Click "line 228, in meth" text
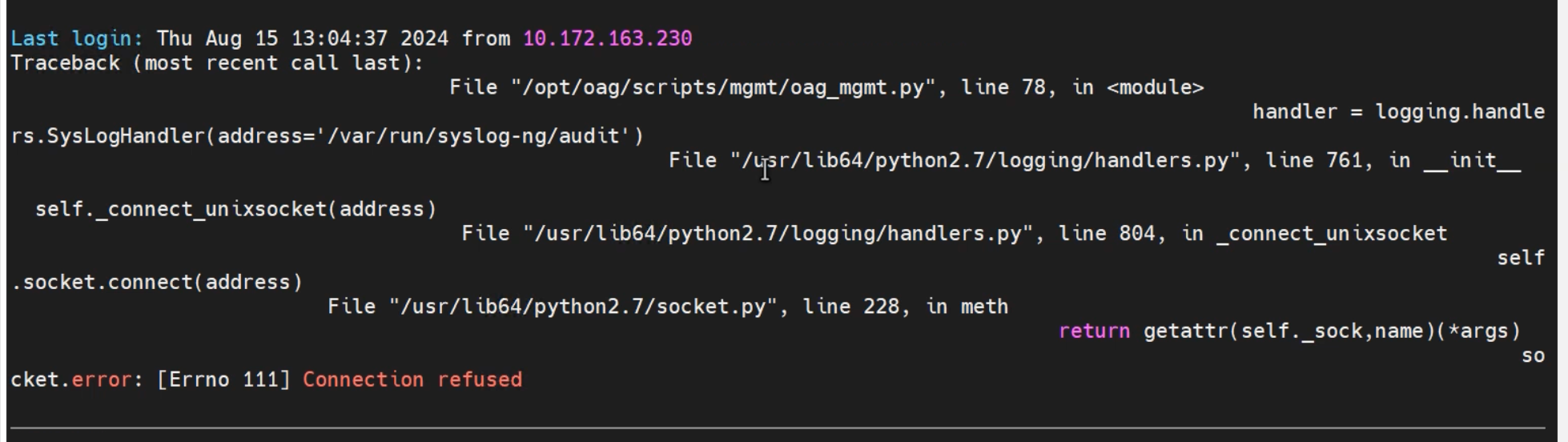1568x442 pixels. point(906,307)
